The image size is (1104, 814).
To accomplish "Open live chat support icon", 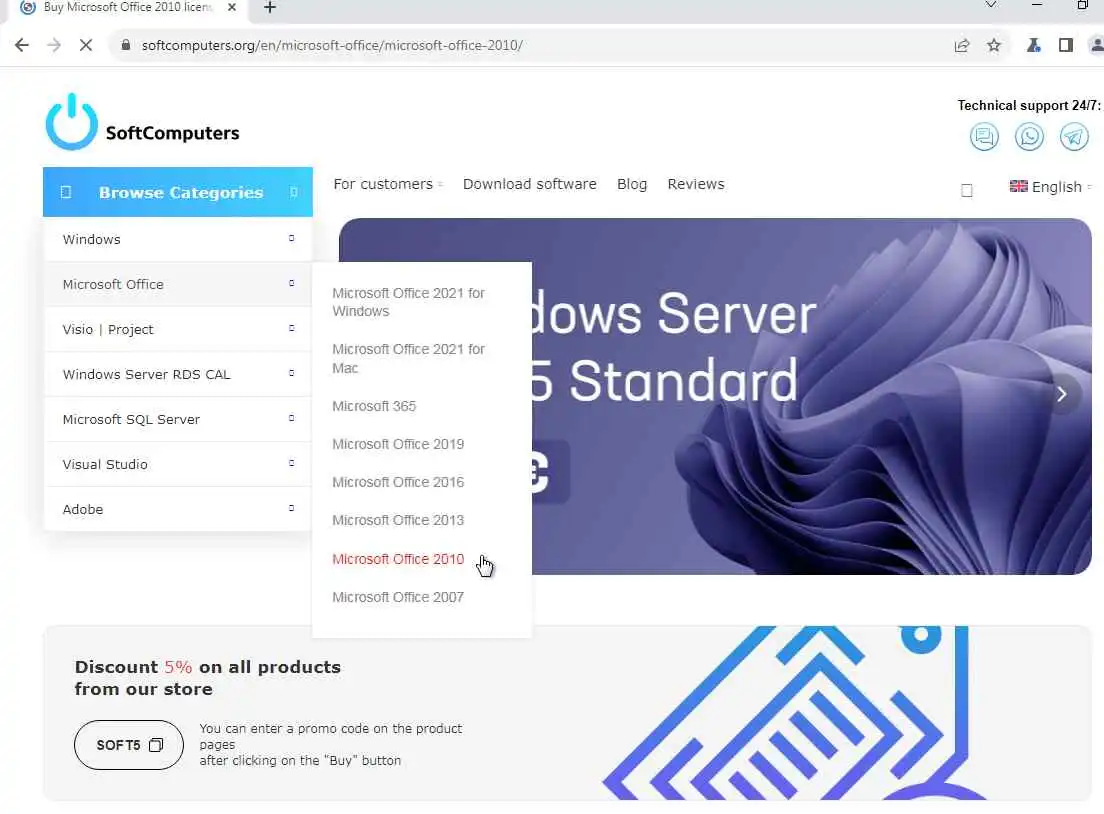I will [x=984, y=136].
